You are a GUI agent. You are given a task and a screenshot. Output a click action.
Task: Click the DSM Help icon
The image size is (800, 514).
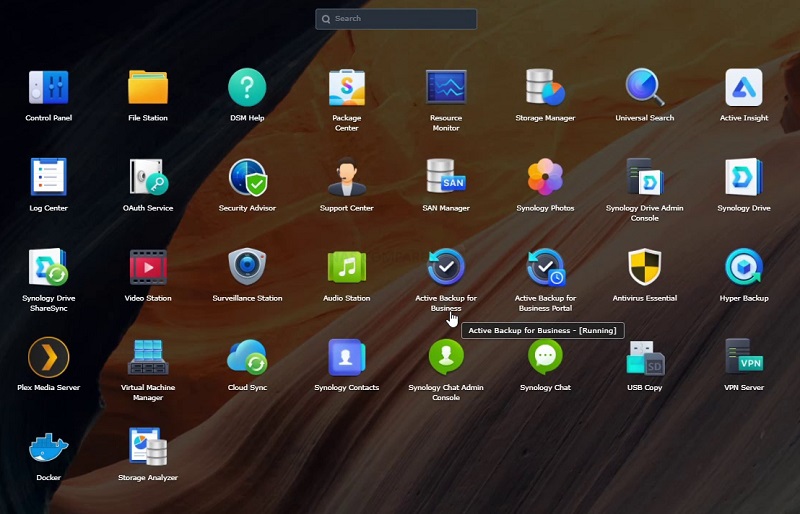pos(247,88)
